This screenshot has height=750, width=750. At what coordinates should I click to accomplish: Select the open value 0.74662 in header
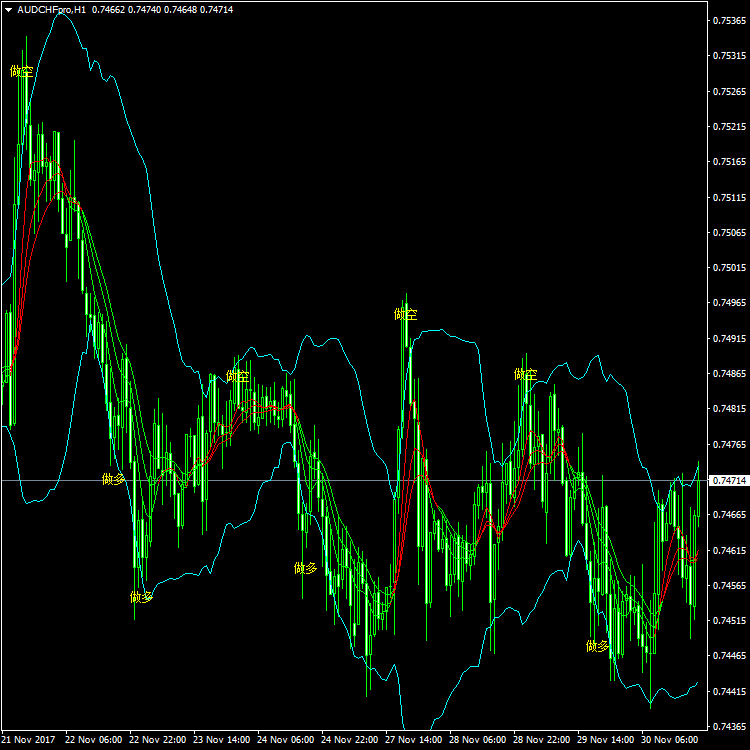coord(108,10)
